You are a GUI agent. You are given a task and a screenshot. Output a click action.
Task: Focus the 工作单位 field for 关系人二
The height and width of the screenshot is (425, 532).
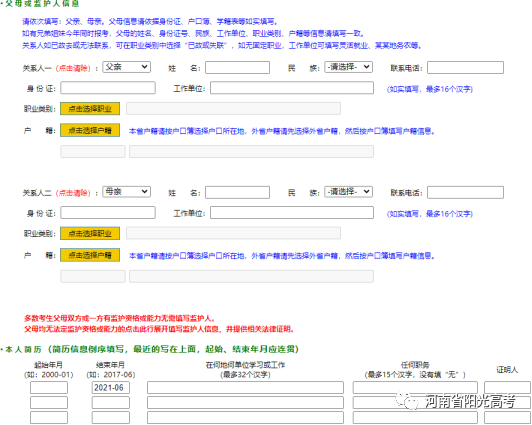[x=292, y=213]
